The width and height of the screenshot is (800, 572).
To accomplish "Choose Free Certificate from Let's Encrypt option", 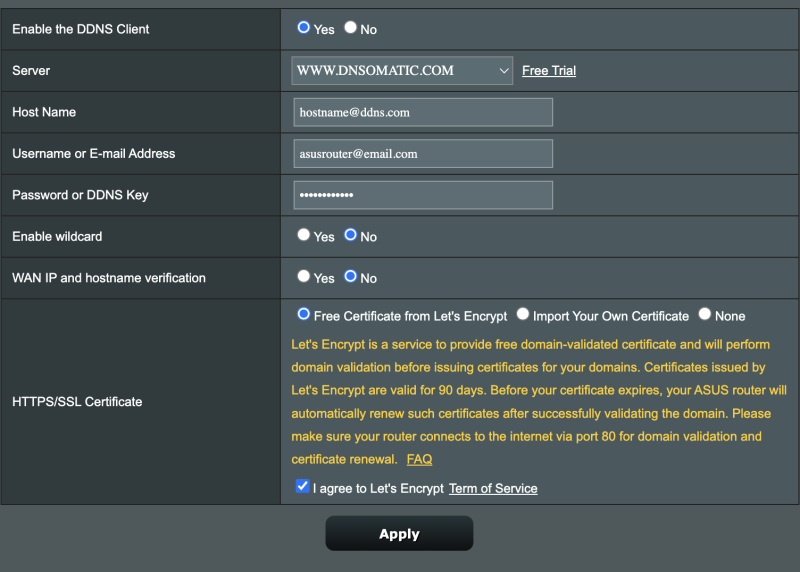I will click(x=304, y=314).
